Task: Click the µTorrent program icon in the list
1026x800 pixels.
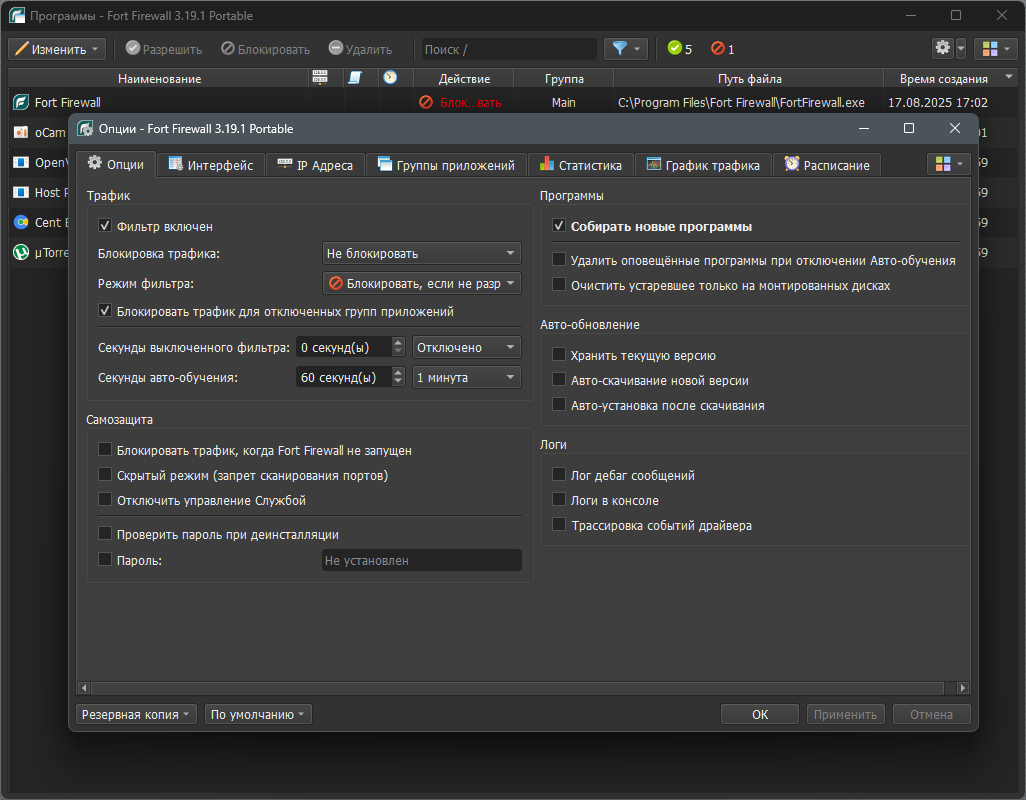Action: click(21, 252)
